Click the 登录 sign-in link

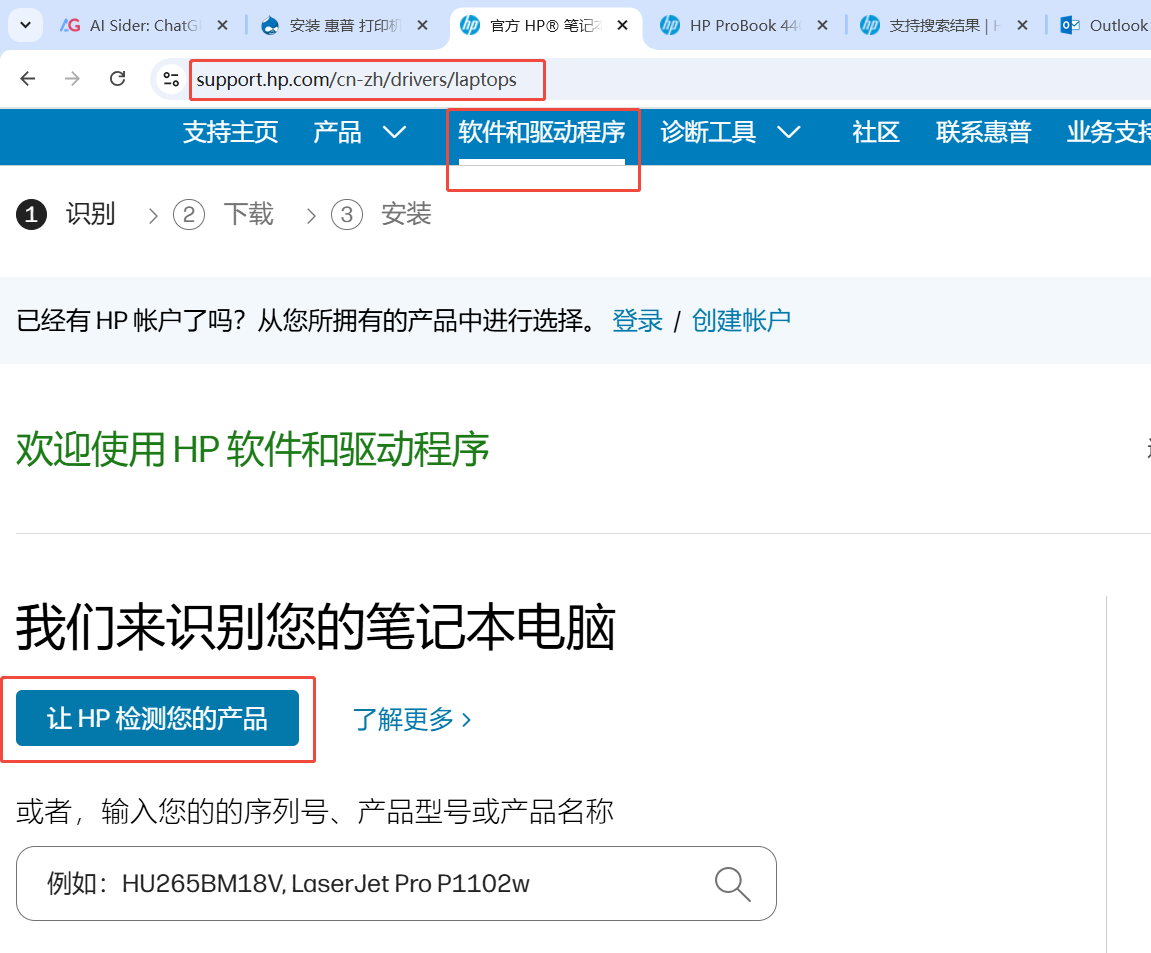click(637, 321)
